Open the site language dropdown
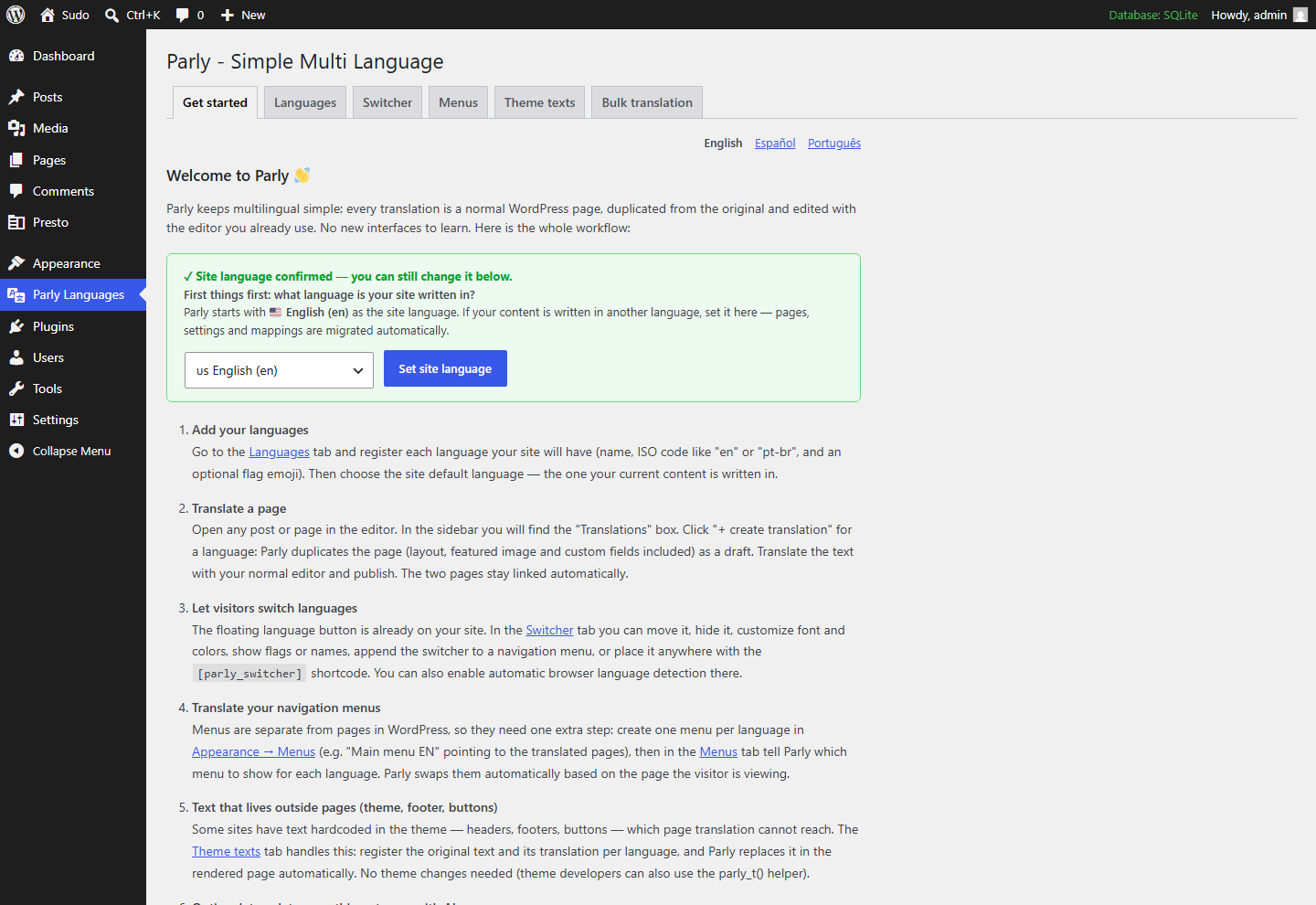This screenshot has width=1316, height=905. coord(279,370)
